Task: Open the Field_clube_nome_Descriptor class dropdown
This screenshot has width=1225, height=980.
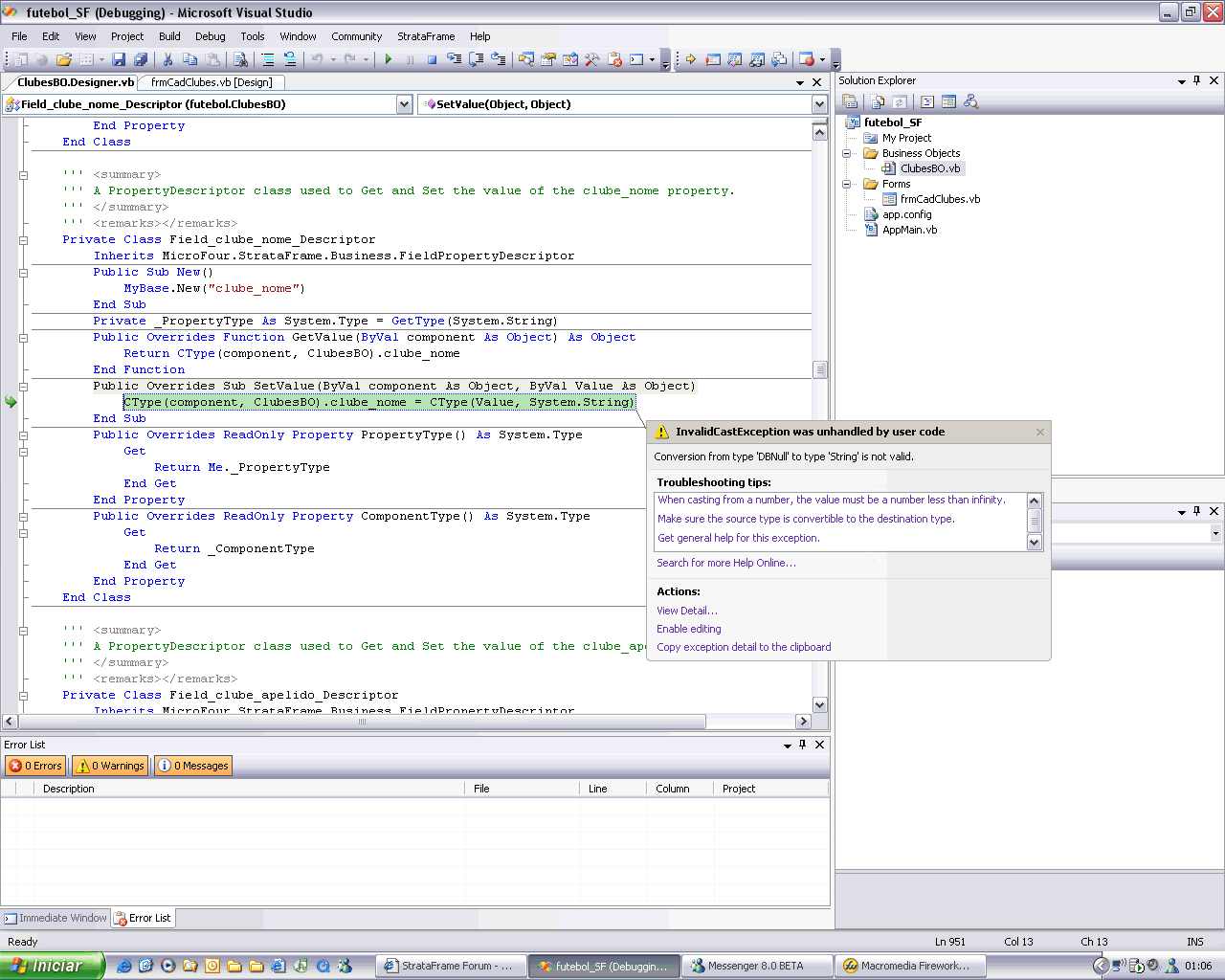Action: point(404,104)
